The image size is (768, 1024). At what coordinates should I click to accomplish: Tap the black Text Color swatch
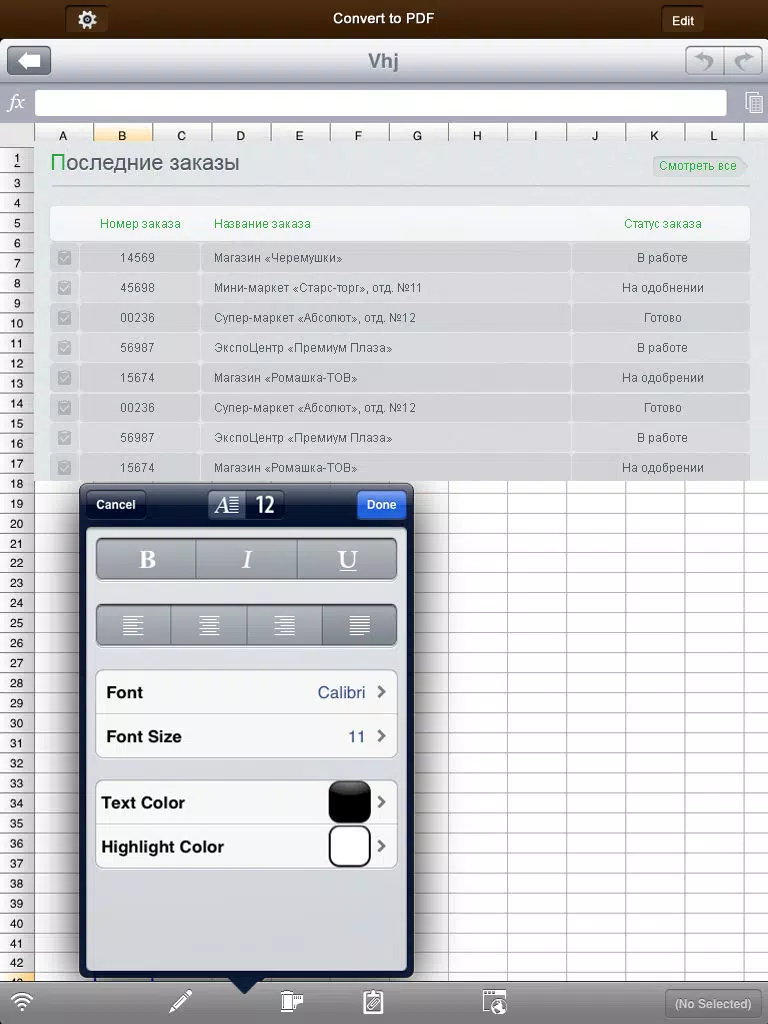coord(349,802)
